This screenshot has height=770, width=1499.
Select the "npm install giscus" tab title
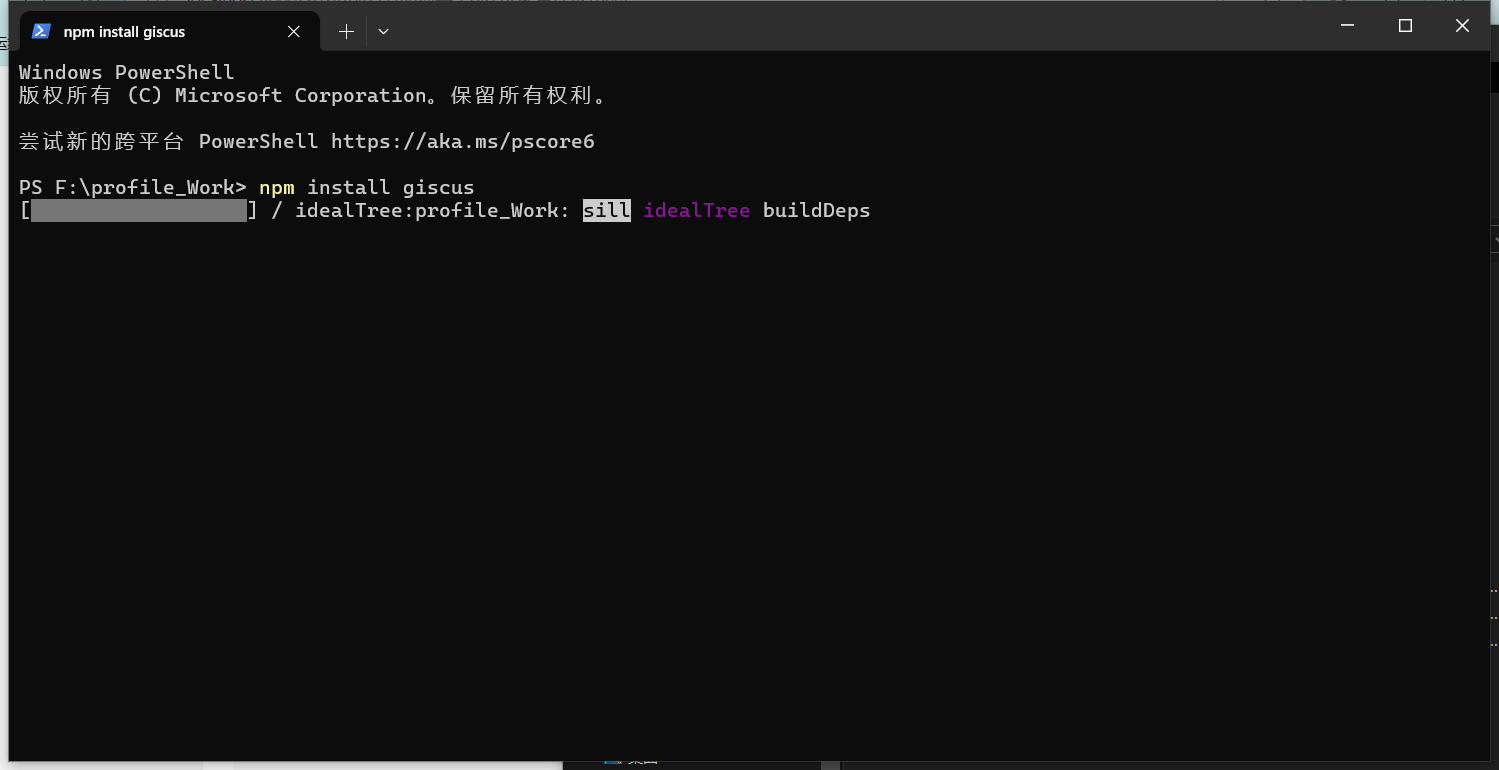124,31
